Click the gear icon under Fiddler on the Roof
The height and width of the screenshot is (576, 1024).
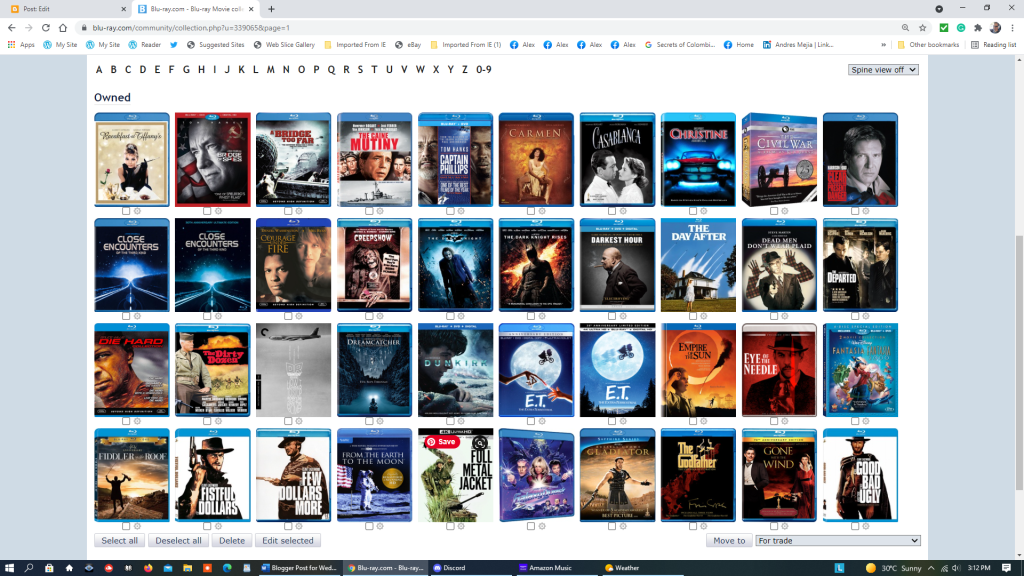[137, 526]
